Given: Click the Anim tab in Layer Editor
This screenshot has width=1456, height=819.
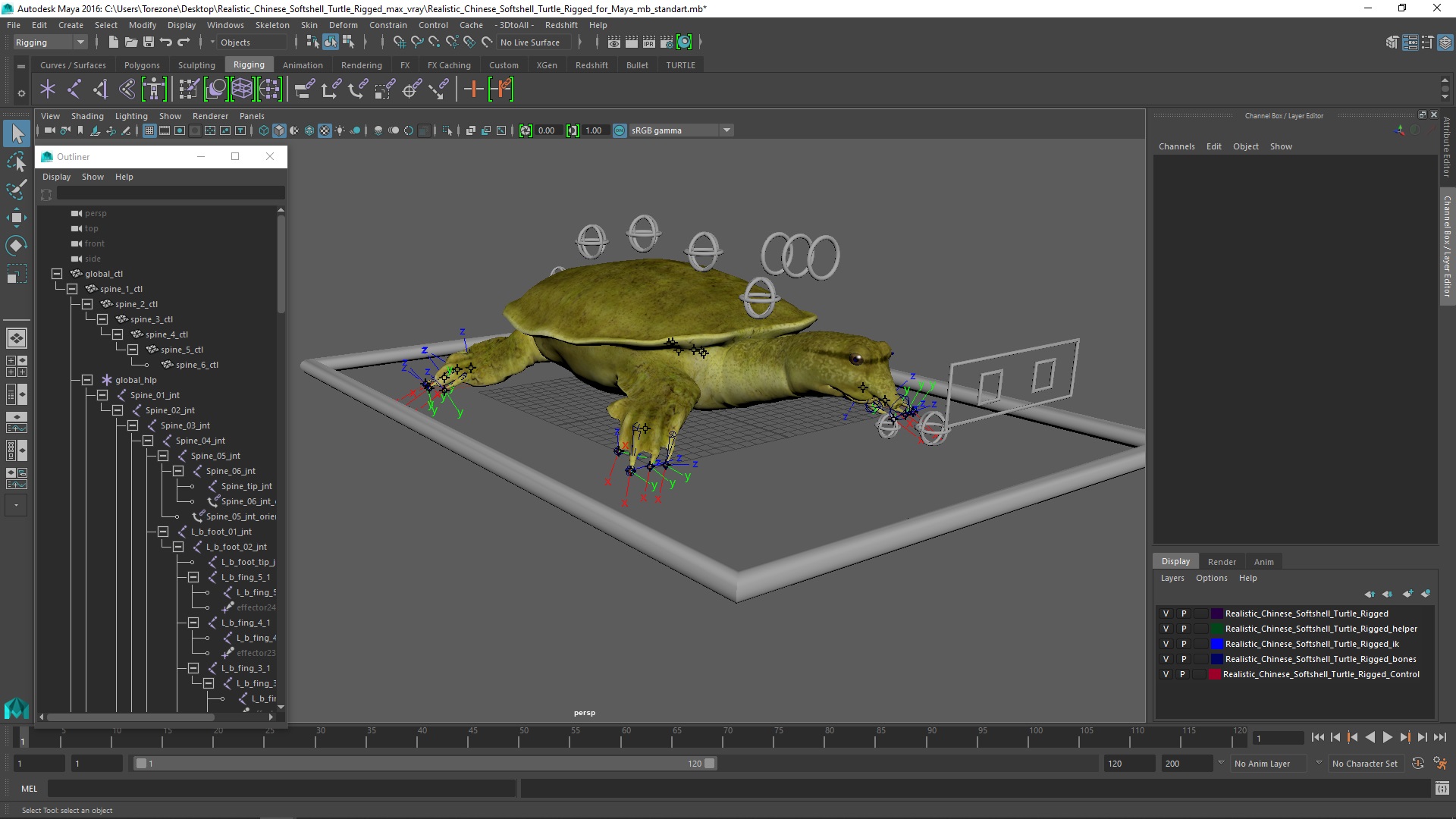Looking at the screenshot, I should (x=1263, y=562).
